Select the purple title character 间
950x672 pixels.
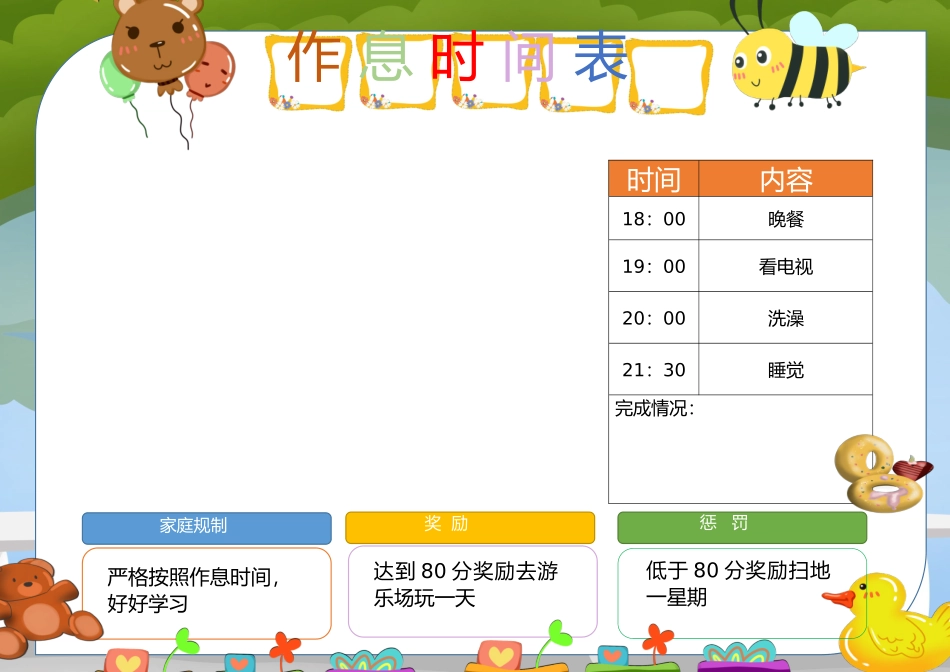click(x=530, y=58)
